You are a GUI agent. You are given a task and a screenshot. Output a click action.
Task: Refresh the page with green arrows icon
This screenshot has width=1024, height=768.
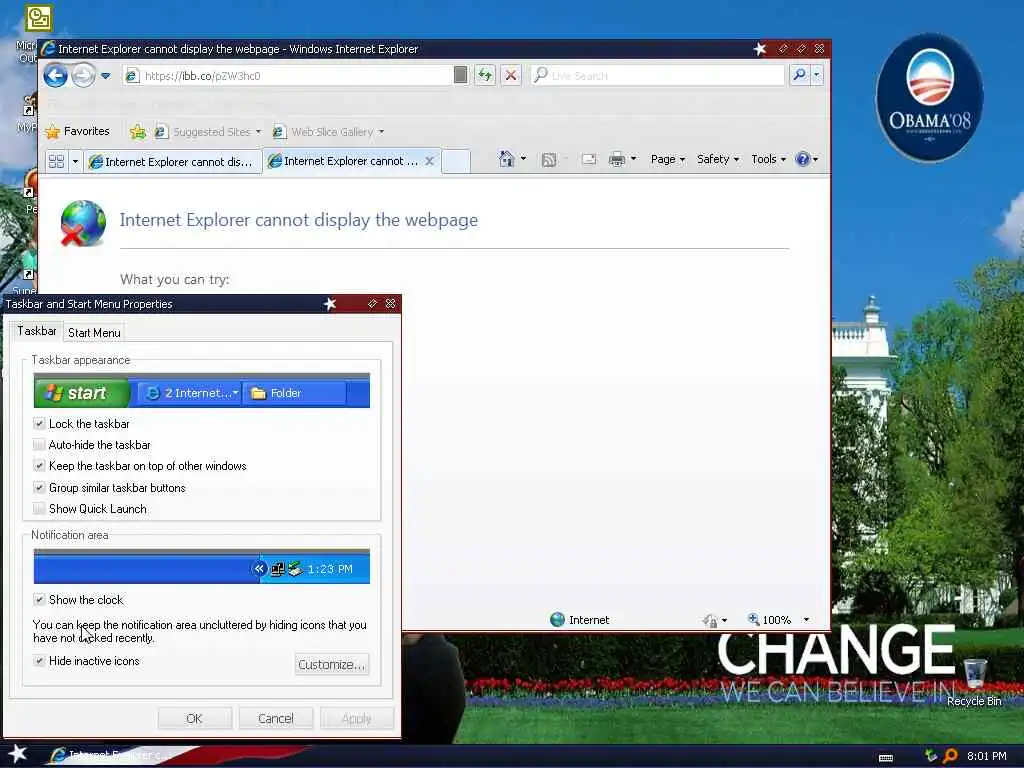coord(485,75)
